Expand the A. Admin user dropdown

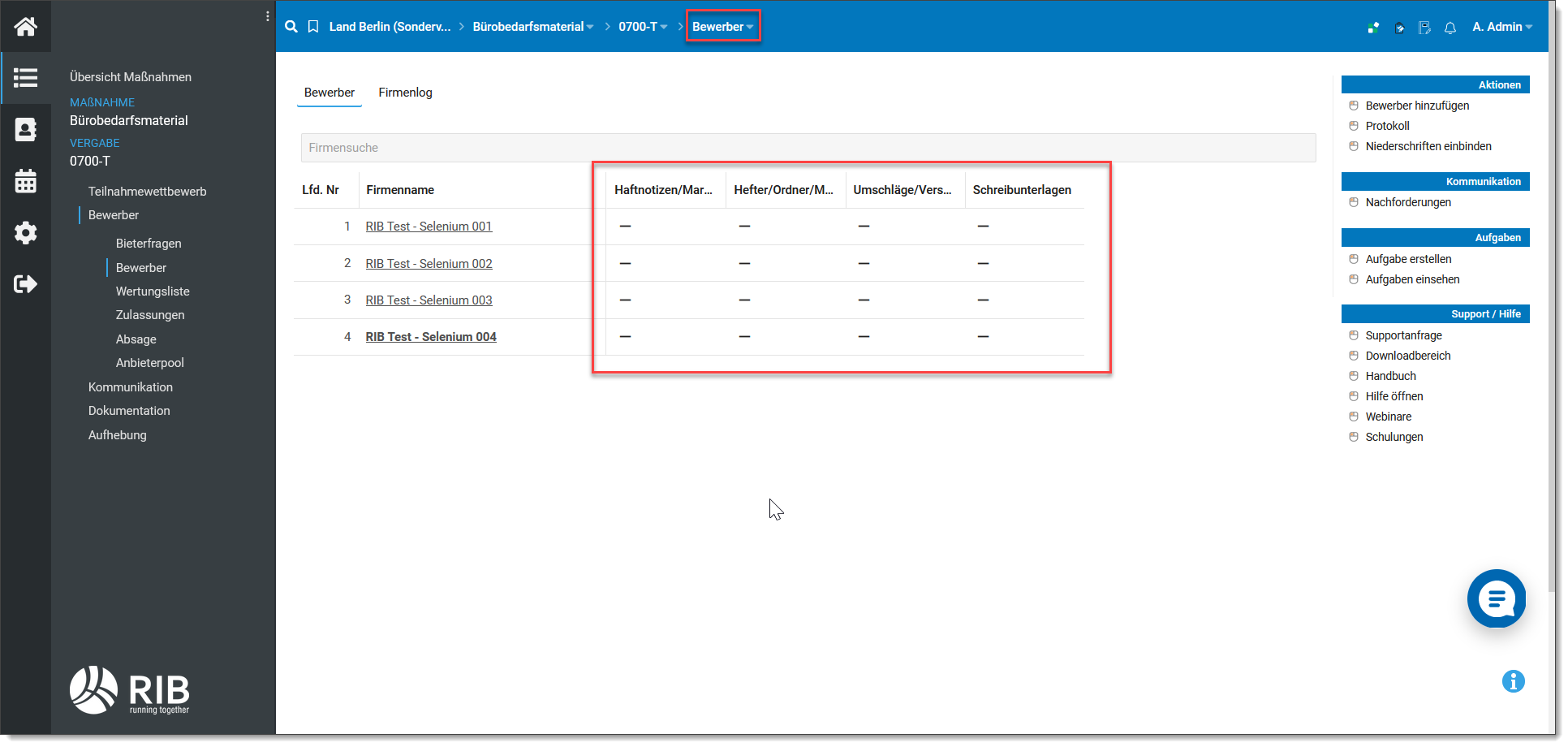(x=1502, y=27)
